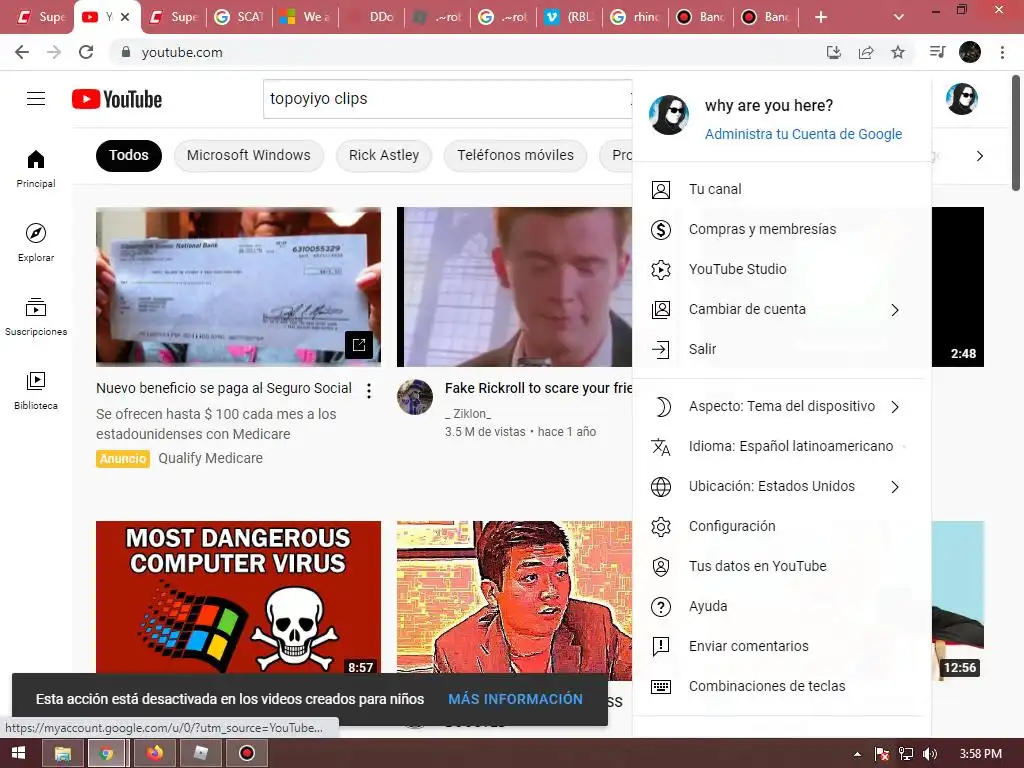Select the Todos filter chip
1024x768 pixels.
[129, 155]
